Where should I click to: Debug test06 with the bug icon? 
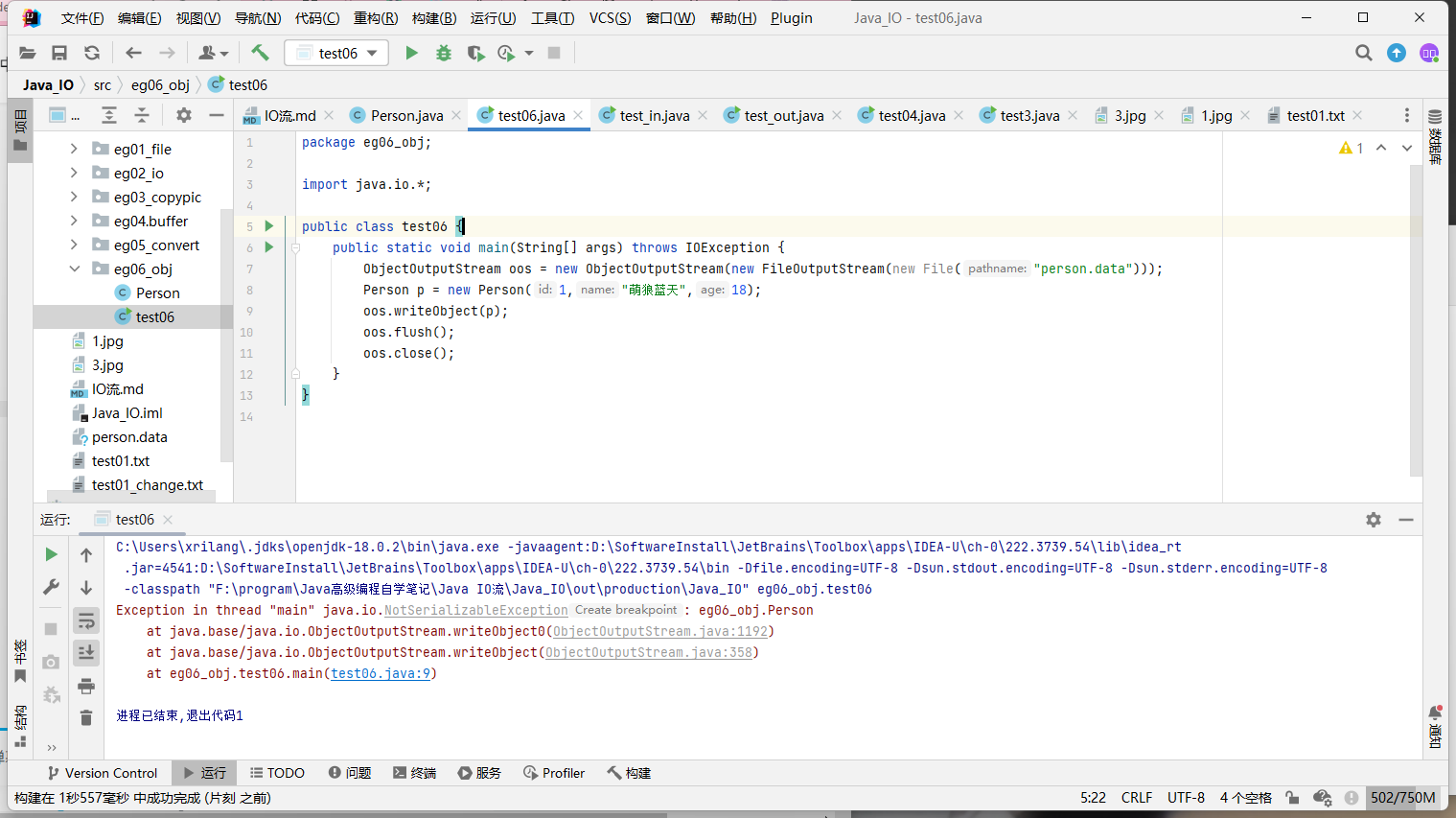tap(444, 53)
